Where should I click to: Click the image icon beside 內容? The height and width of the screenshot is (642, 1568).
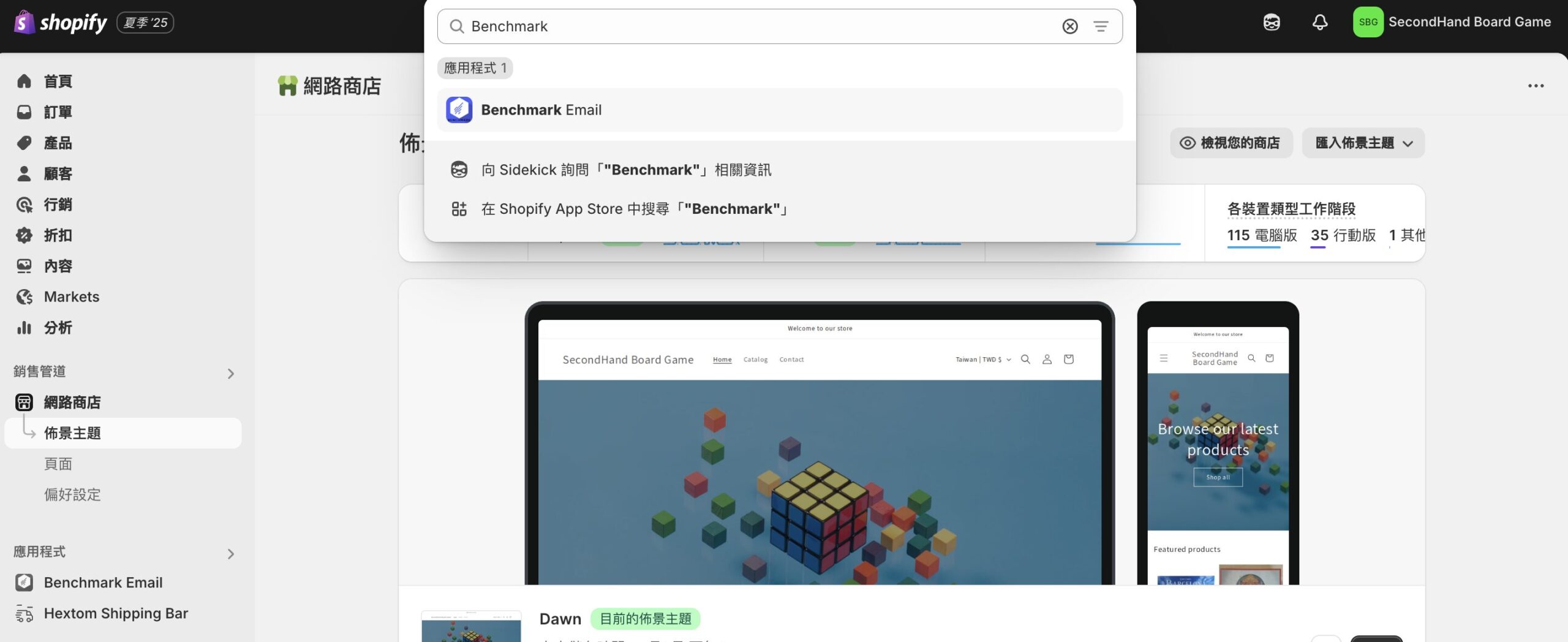click(24, 266)
